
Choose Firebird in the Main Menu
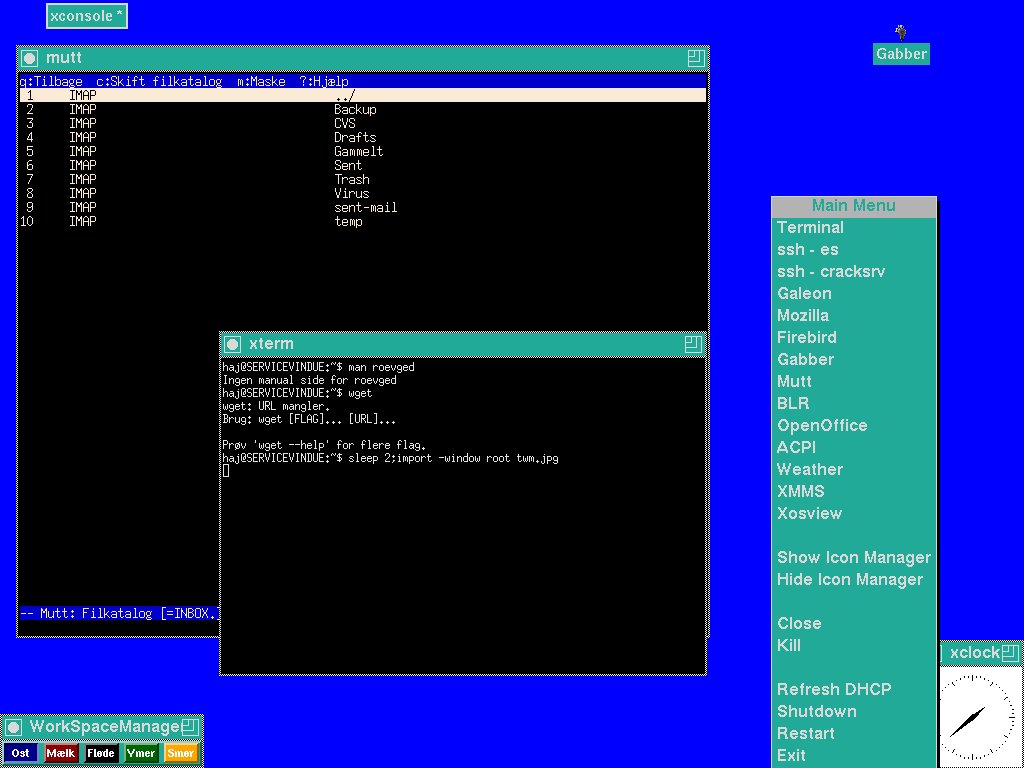coord(806,338)
